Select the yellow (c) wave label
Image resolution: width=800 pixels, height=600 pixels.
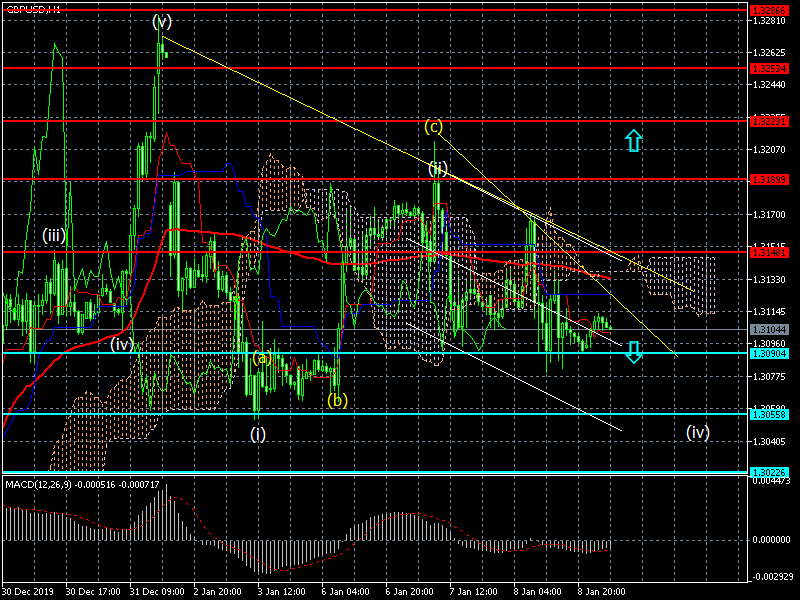pos(433,126)
